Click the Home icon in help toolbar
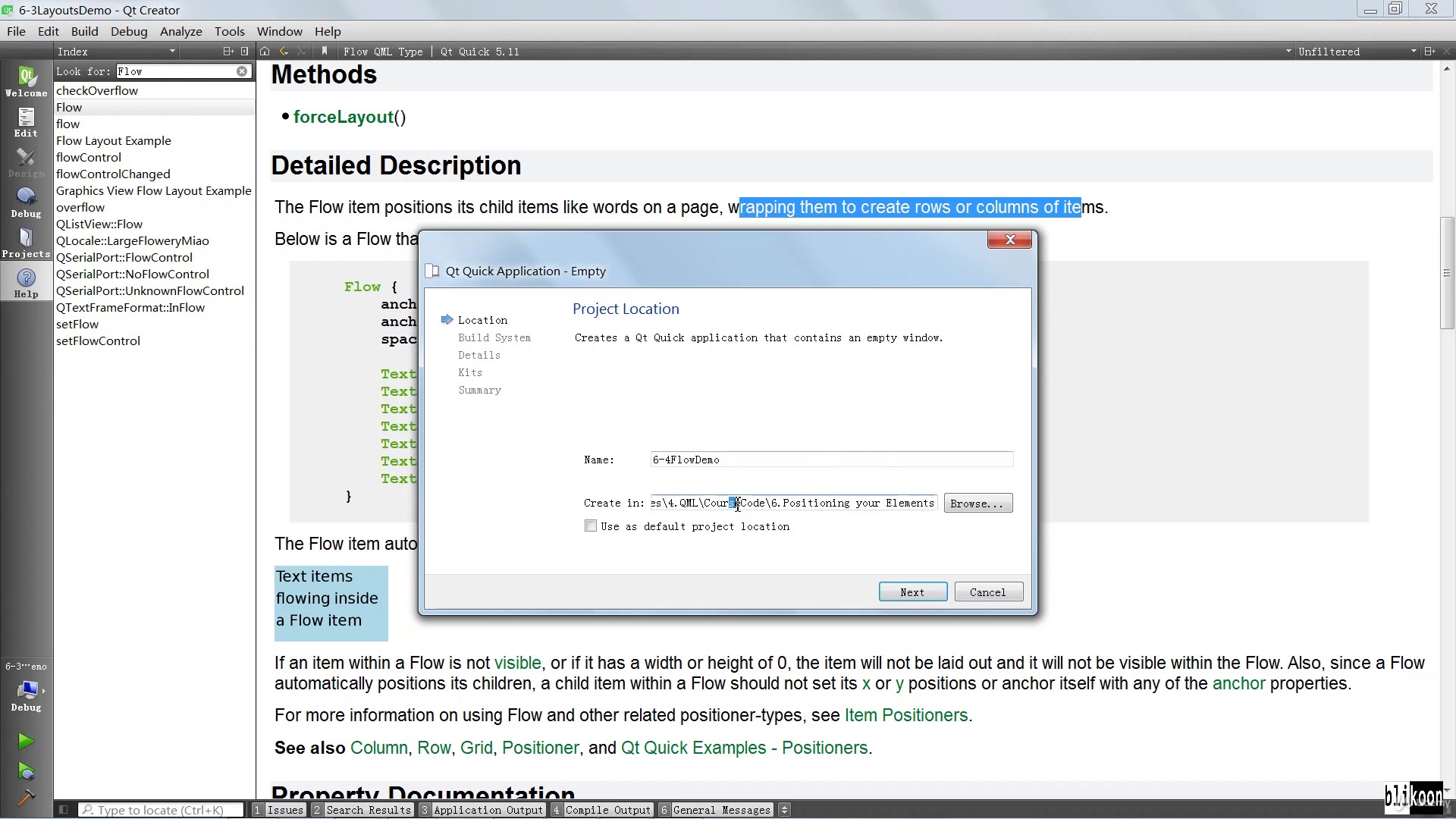This screenshot has width=1456, height=819. [x=265, y=52]
